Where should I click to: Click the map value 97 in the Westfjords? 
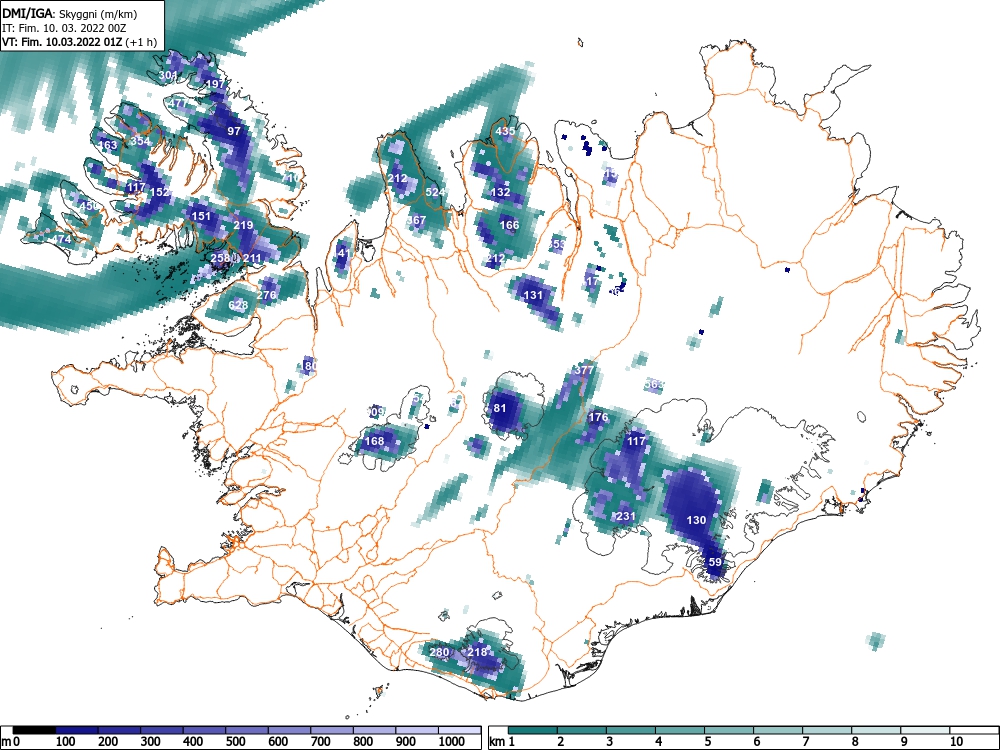pyautogui.click(x=234, y=131)
